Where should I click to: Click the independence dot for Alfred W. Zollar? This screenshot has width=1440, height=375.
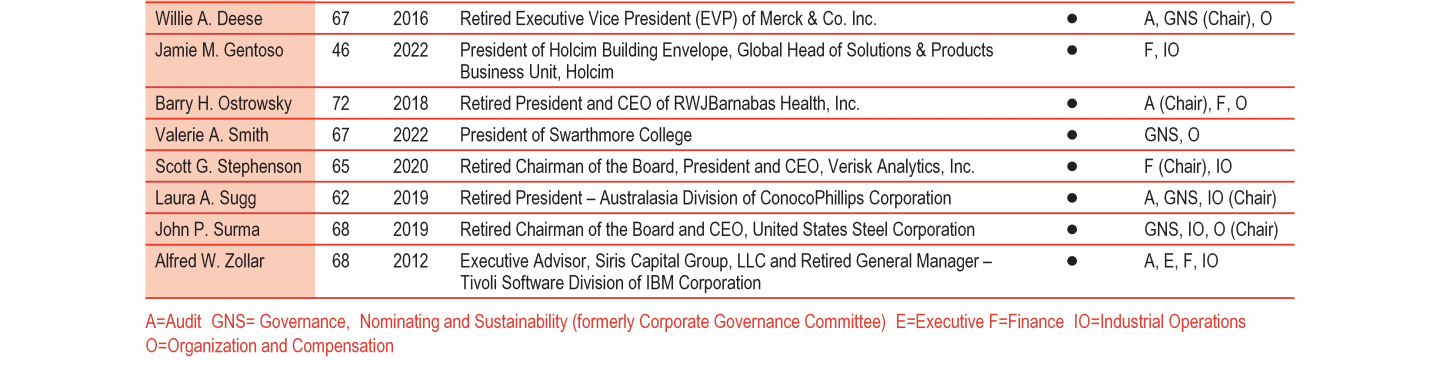pyautogui.click(x=1072, y=262)
